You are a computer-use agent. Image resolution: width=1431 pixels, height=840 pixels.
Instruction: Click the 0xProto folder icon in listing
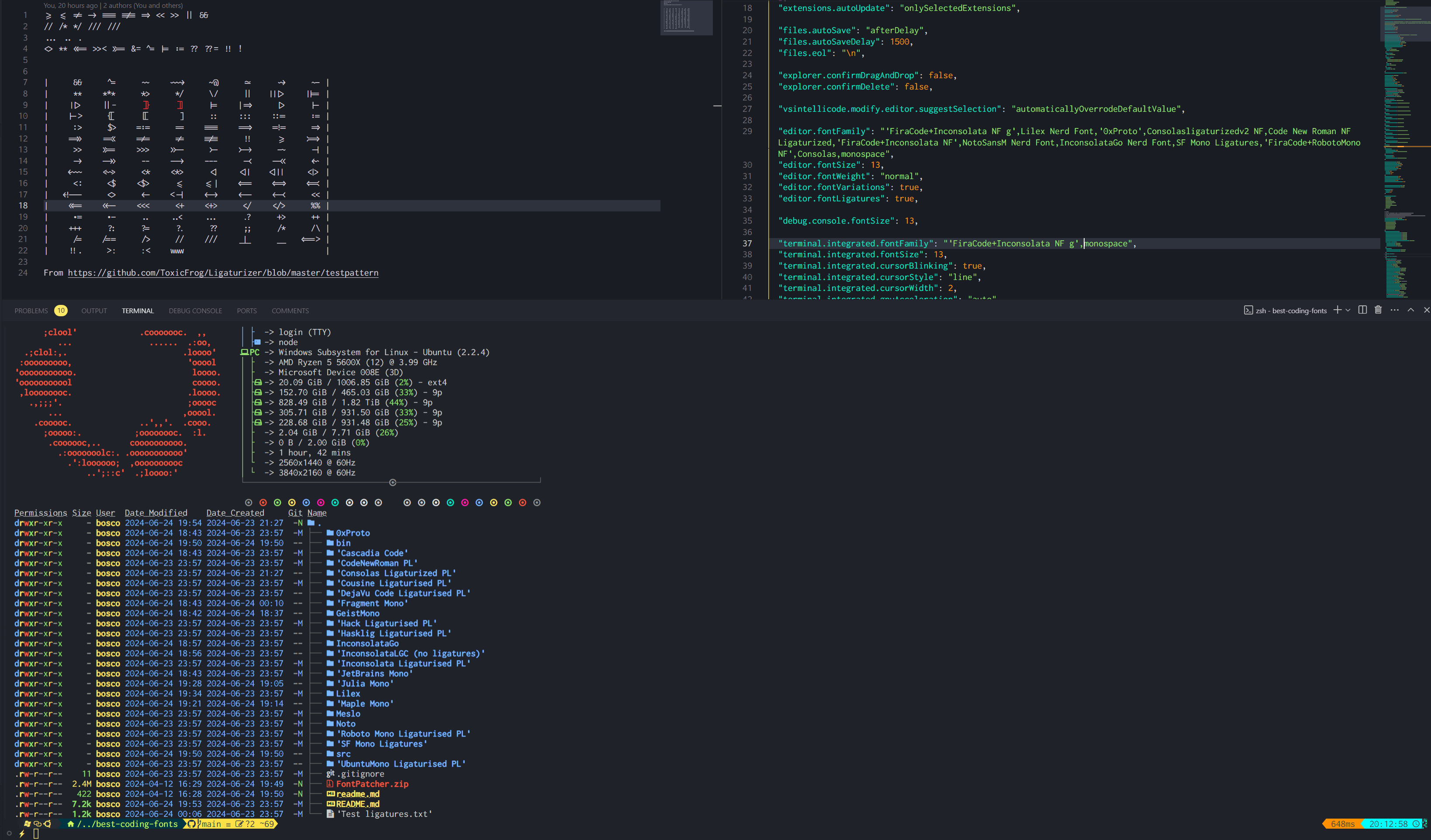(x=330, y=533)
